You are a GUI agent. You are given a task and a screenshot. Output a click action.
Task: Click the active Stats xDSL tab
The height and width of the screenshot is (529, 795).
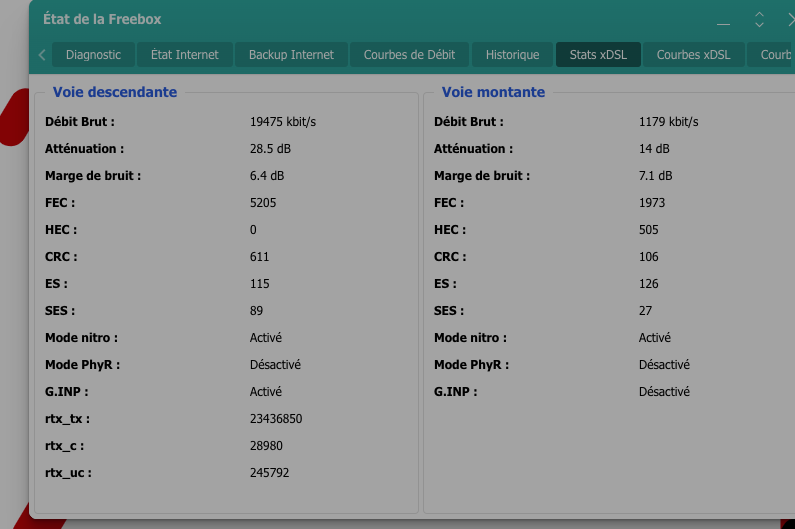(x=598, y=55)
